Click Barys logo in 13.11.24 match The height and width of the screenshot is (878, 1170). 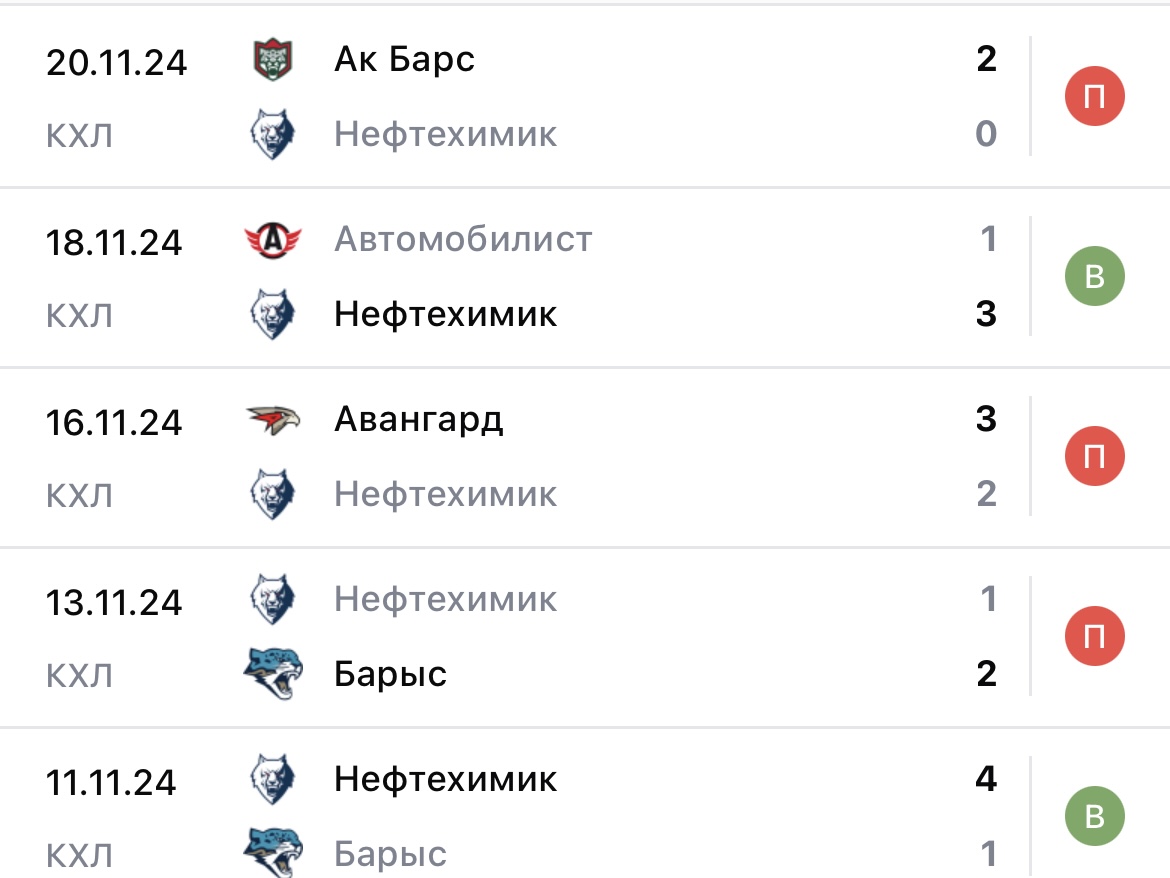tap(272, 674)
